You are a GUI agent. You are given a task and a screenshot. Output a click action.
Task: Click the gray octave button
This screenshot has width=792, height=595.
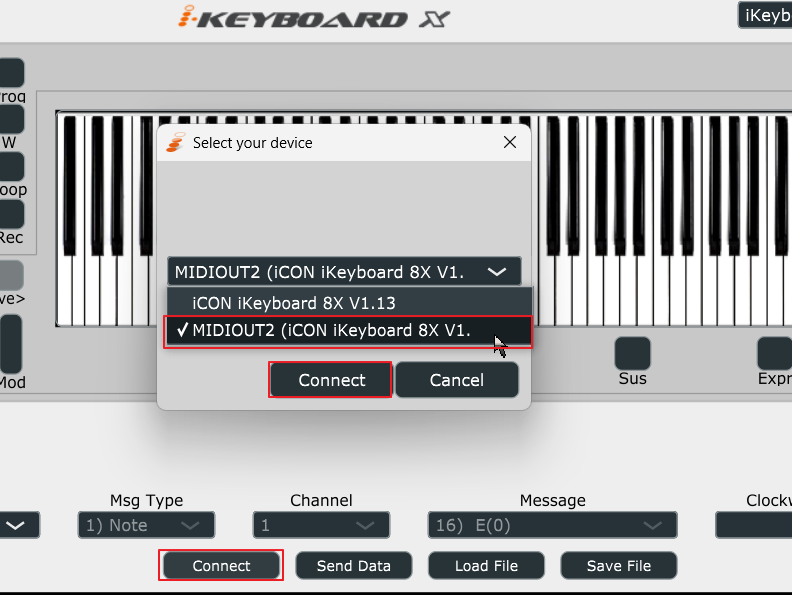click(11, 276)
